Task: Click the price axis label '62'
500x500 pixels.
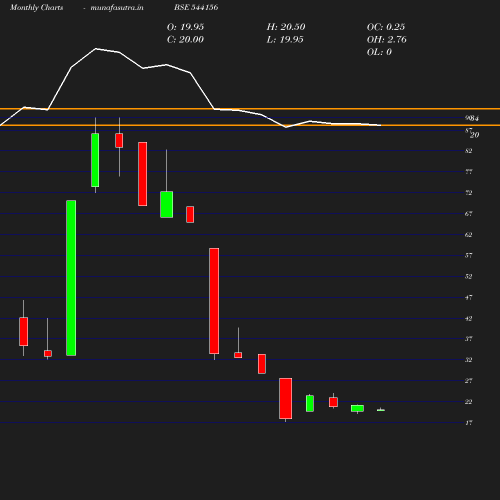Action: pos(469,235)
